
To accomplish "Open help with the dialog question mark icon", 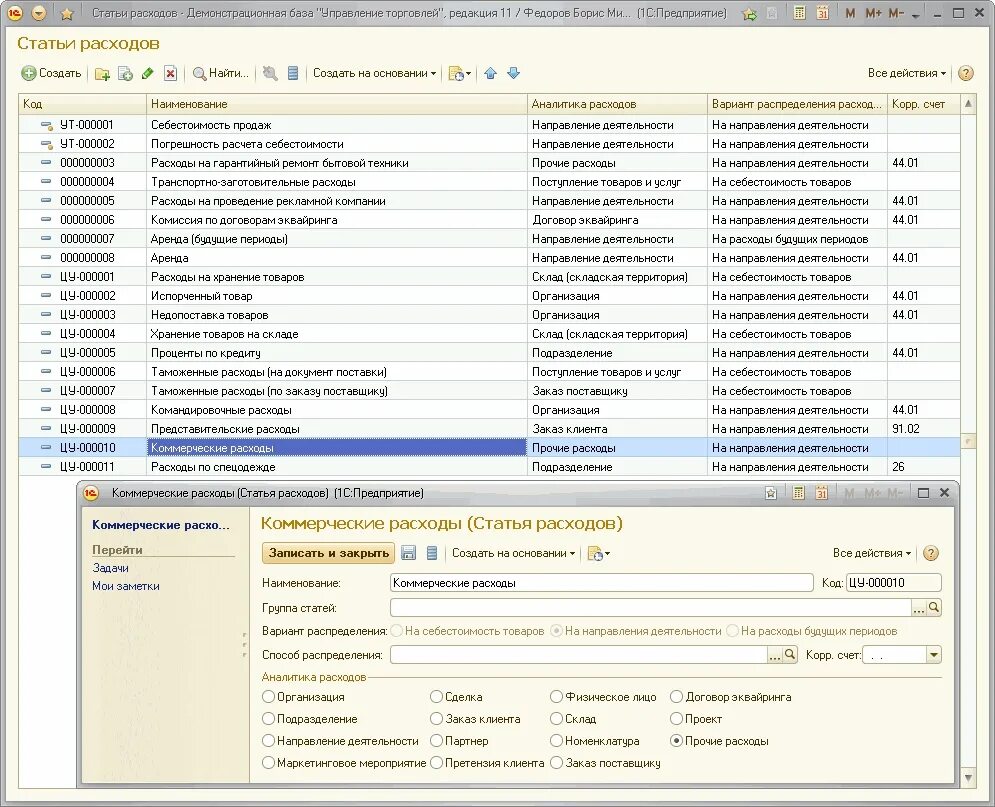I will tap(930, 553).
